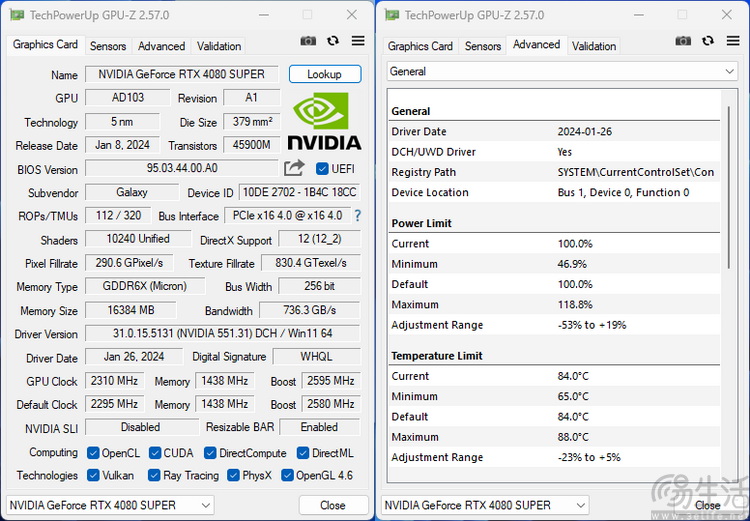
Task: Click BIOS share/export arrow icon
Action: point(294,168)
